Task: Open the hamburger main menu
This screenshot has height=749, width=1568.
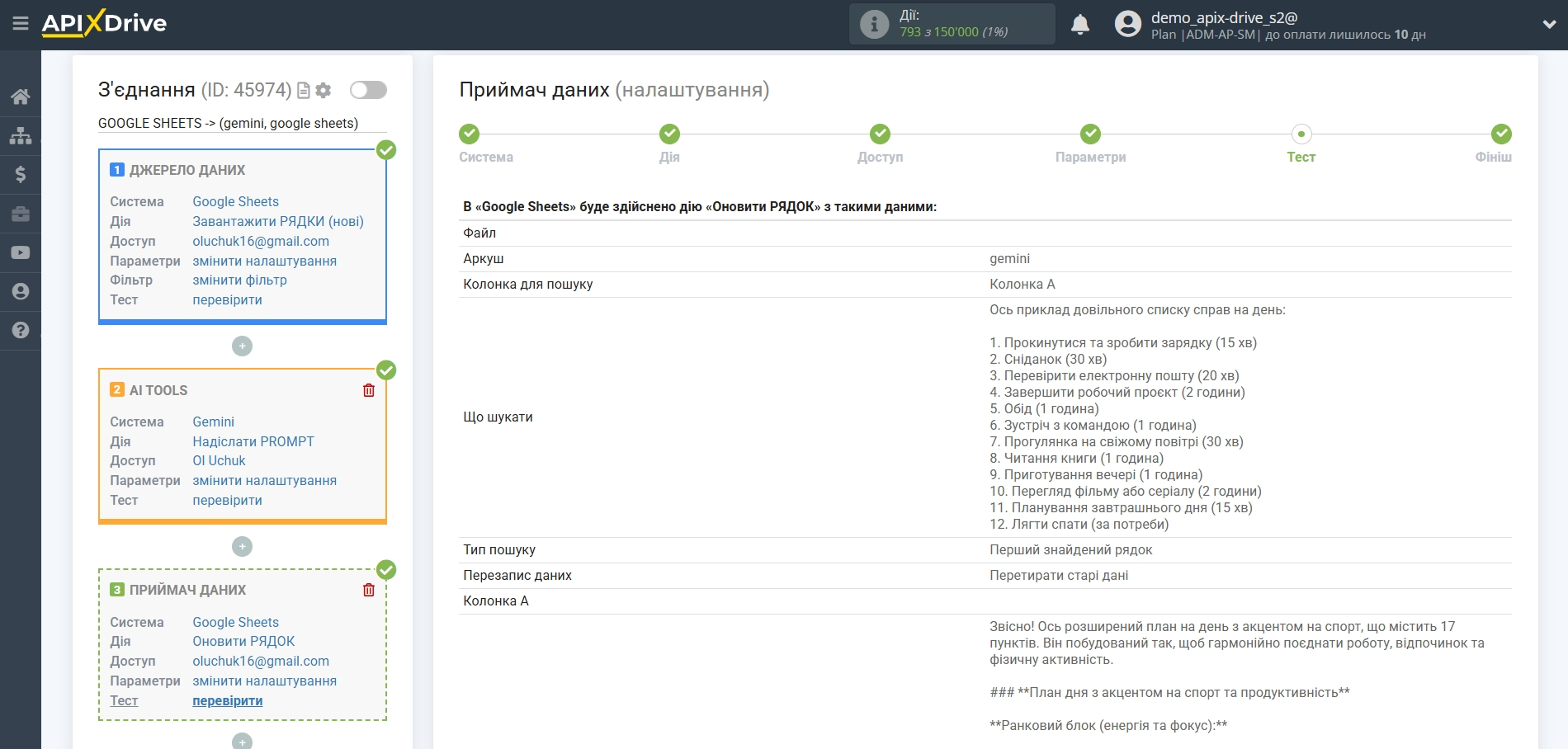Action: tap(21, 24)
